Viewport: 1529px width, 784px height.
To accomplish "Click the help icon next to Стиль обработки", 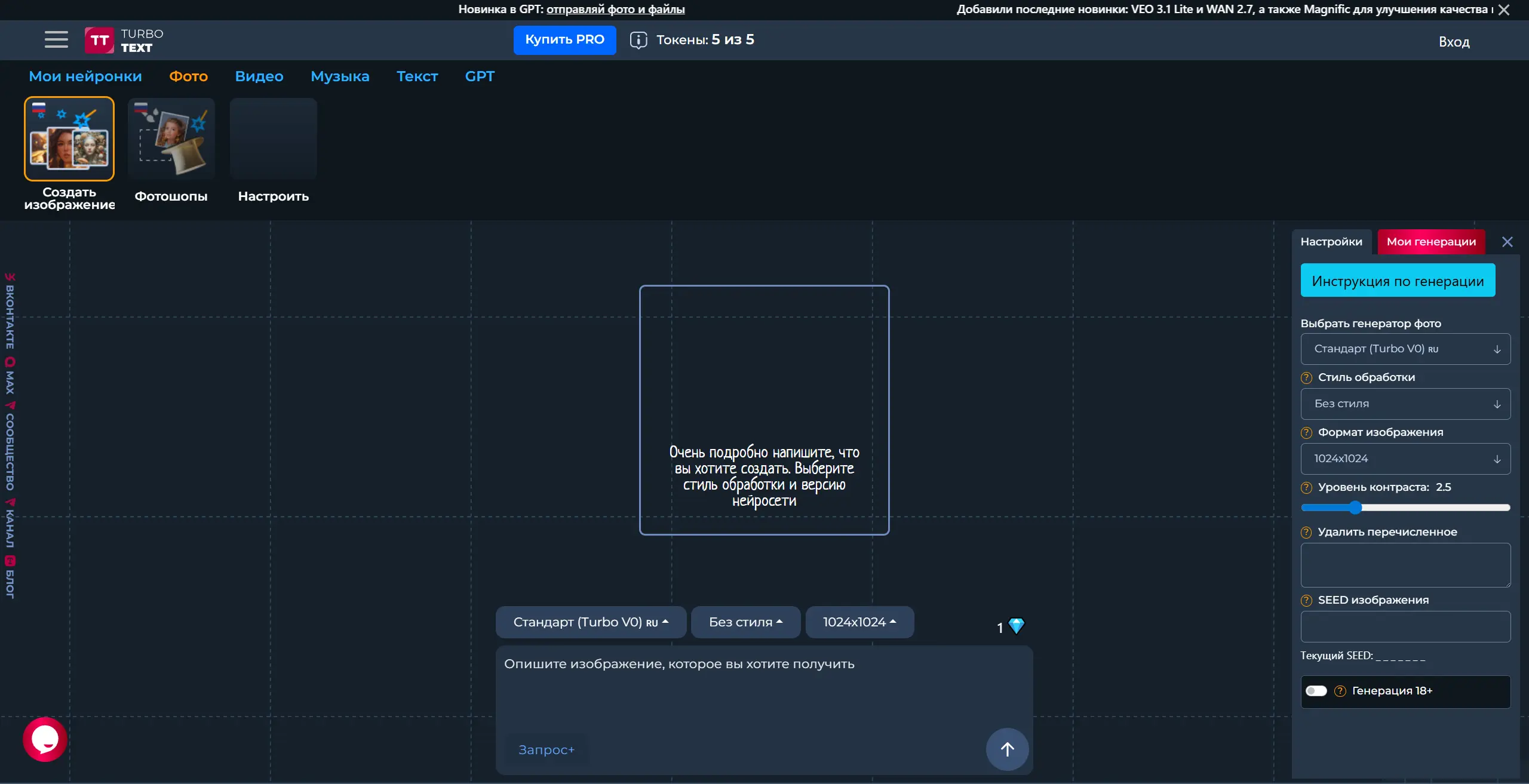I will tap(1306, 377).
